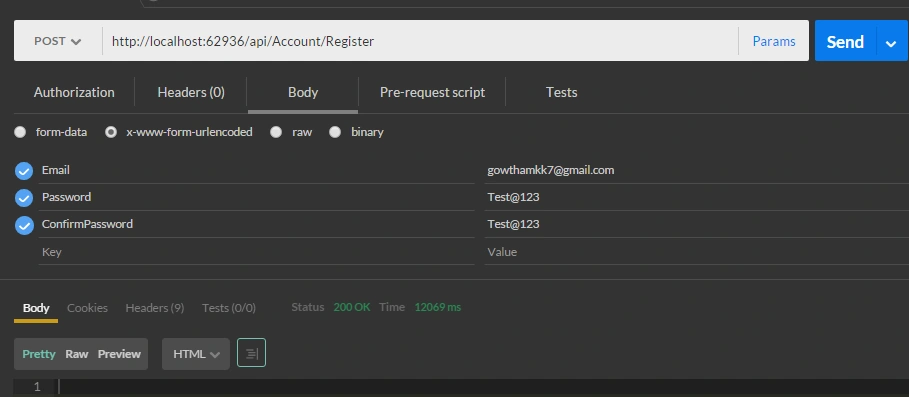Click the request URL input field
This screenshot has height=397, width=909.
coord(420,41)
